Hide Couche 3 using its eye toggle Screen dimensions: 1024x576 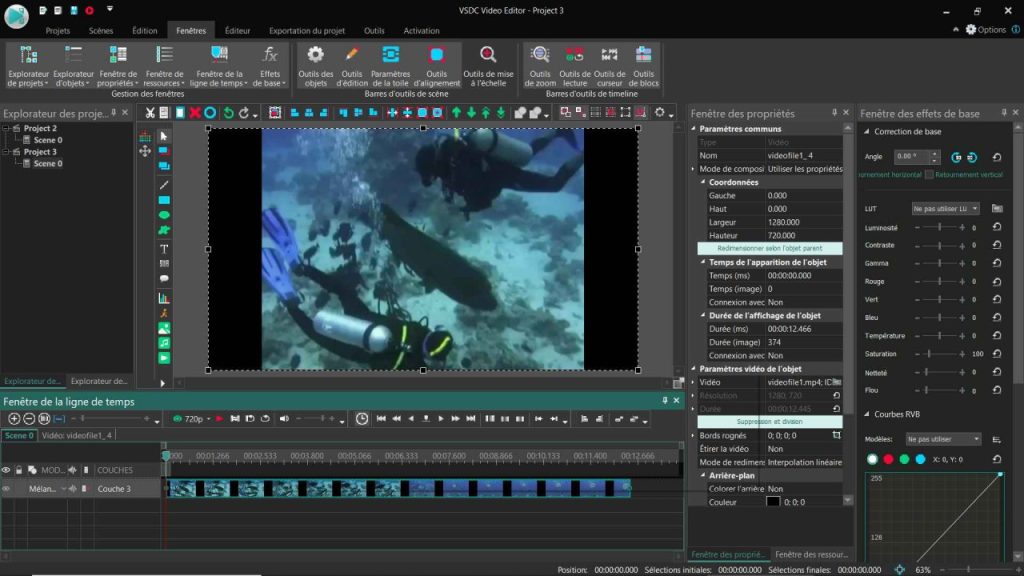point(6,489)
